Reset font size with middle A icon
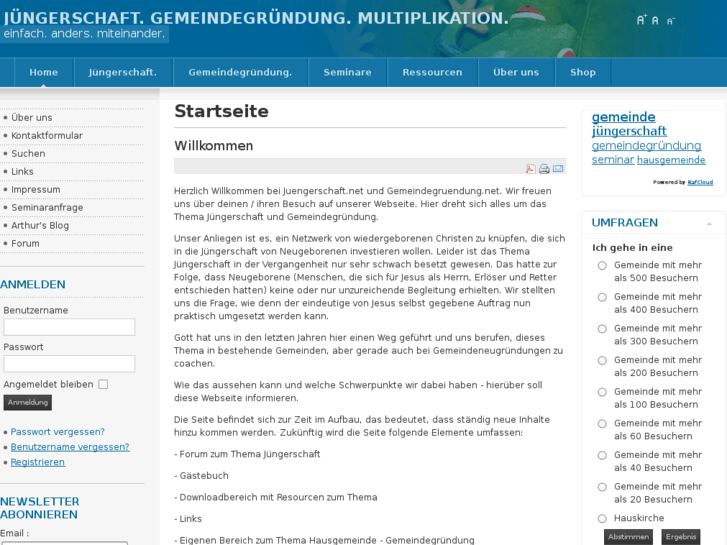 655,20
